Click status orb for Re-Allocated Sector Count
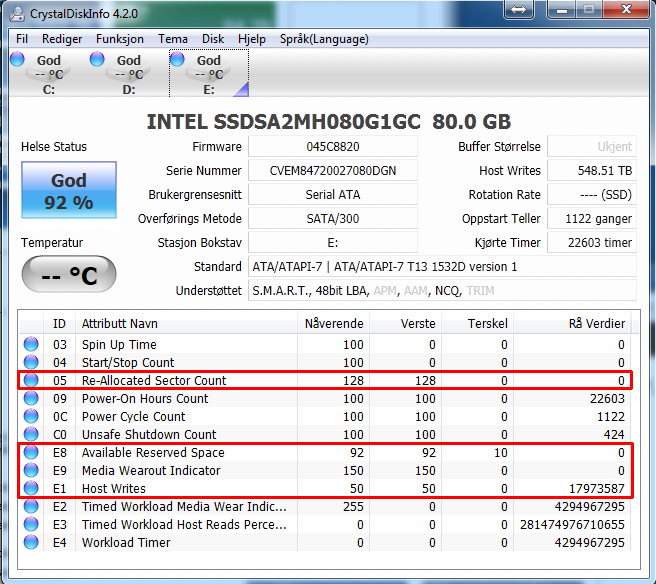 point(30,380)
